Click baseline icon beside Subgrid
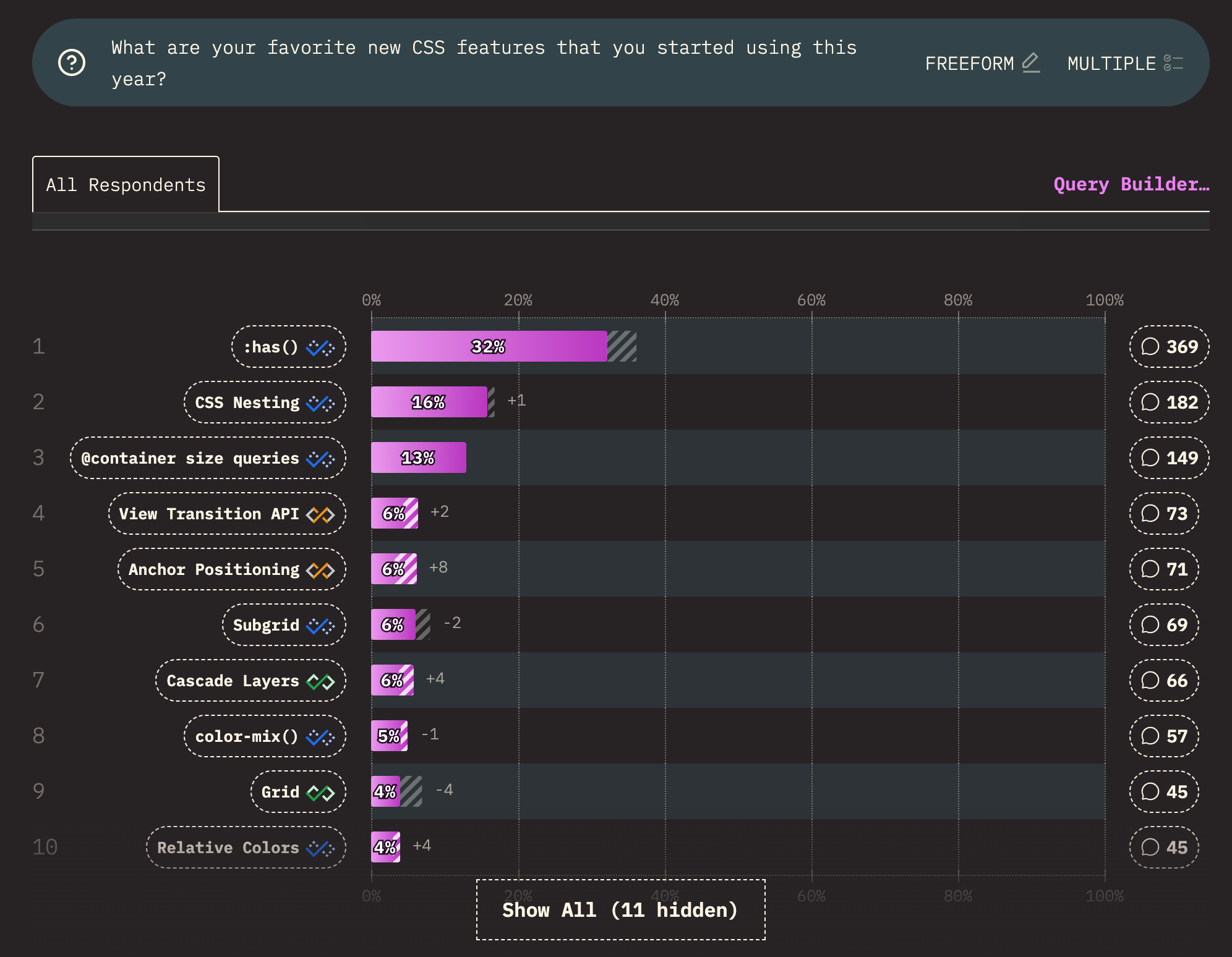Viewport: 1232px width, 957px height. [320, 626]
